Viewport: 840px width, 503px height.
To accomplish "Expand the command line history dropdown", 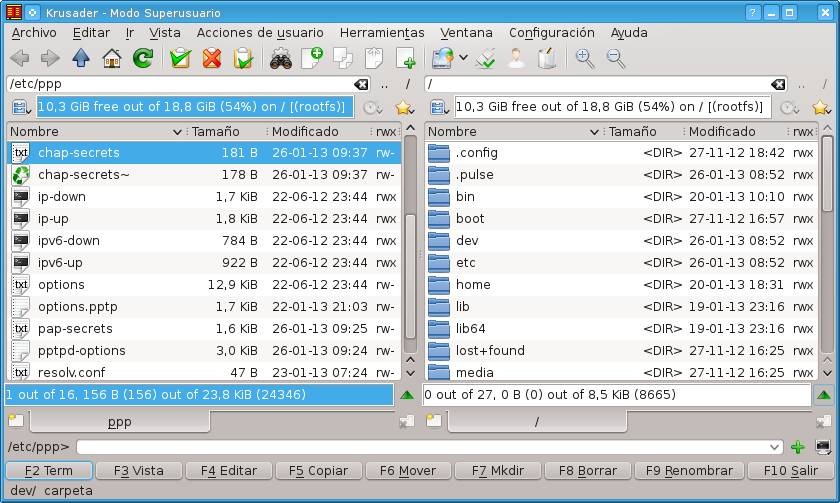I will point(774,447).
